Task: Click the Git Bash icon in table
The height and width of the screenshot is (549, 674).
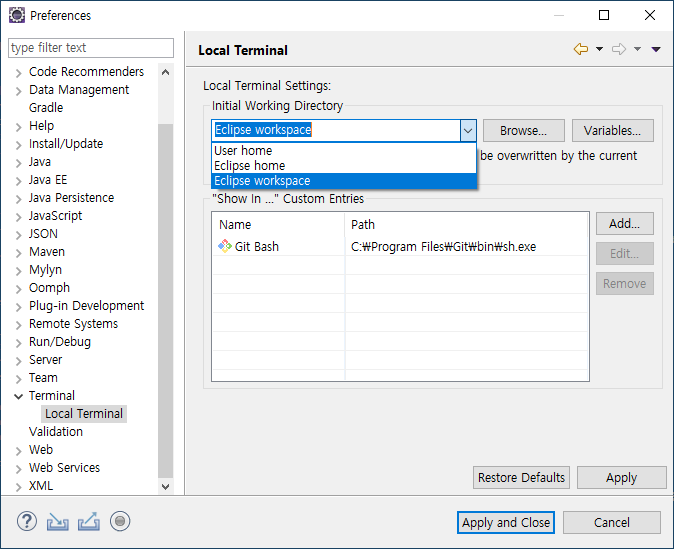Action: coord(225,246)
